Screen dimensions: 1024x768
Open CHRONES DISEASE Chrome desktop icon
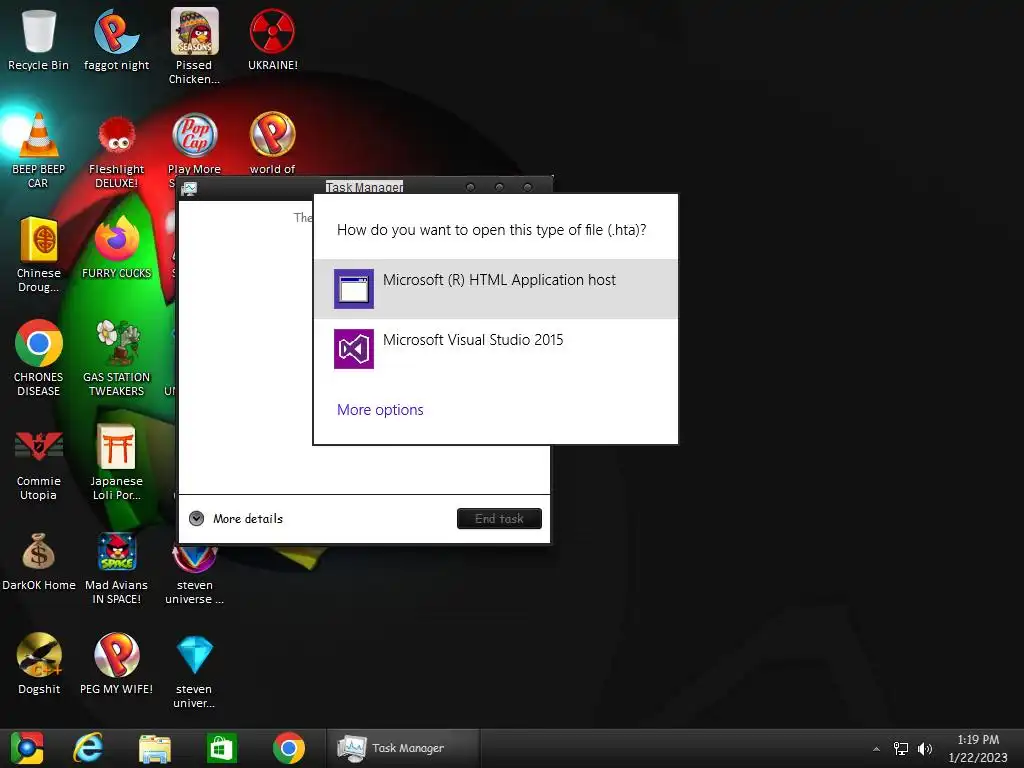(39, 357)
